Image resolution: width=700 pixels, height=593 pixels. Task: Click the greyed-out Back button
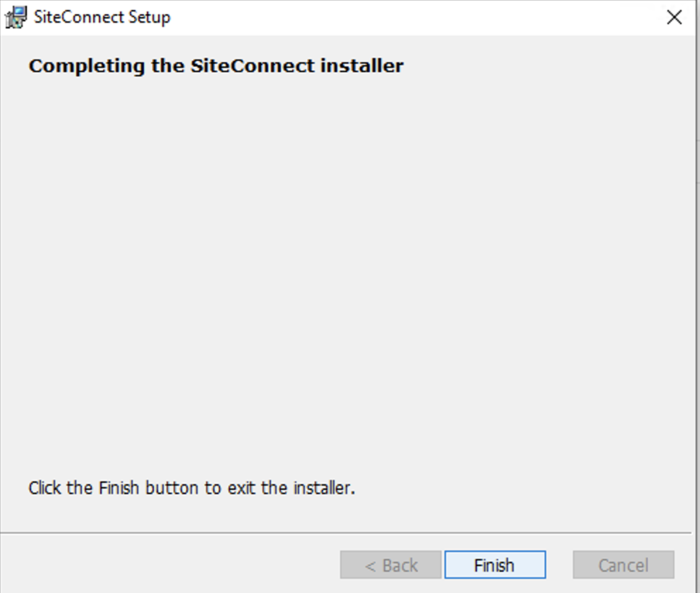tap(390, 565)
